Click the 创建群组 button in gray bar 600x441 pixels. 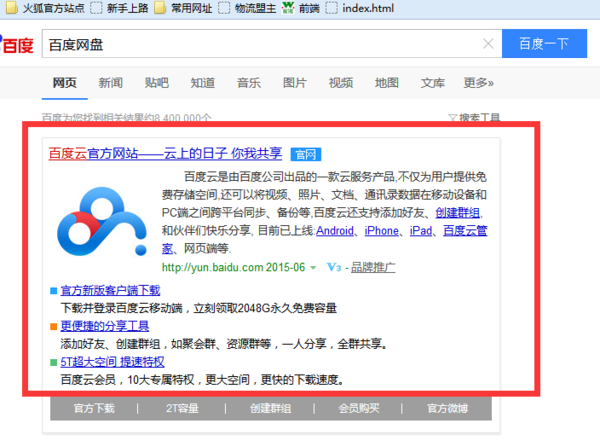[271, 408]
